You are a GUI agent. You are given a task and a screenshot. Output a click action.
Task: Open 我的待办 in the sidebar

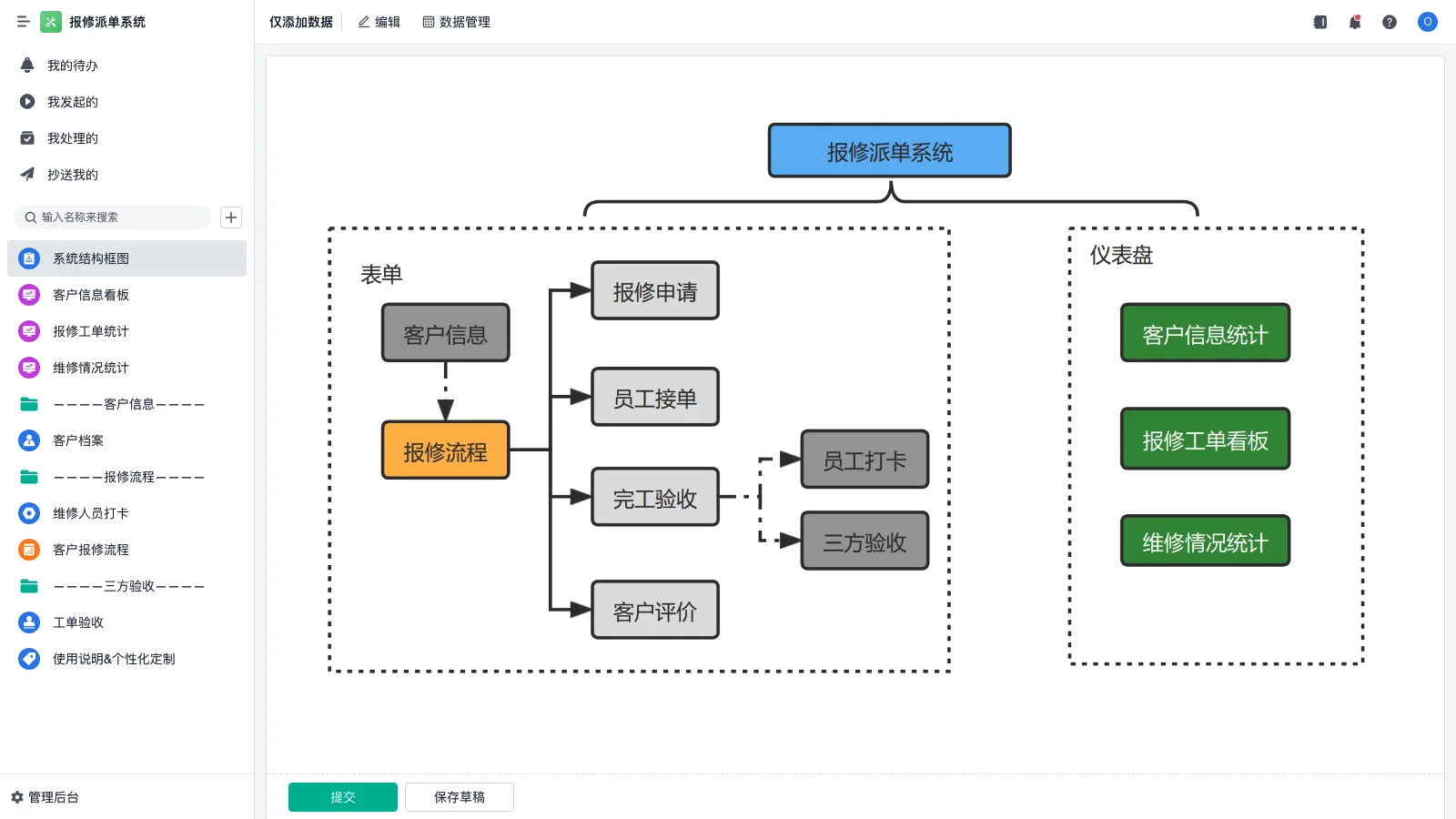tap(73, 66)
